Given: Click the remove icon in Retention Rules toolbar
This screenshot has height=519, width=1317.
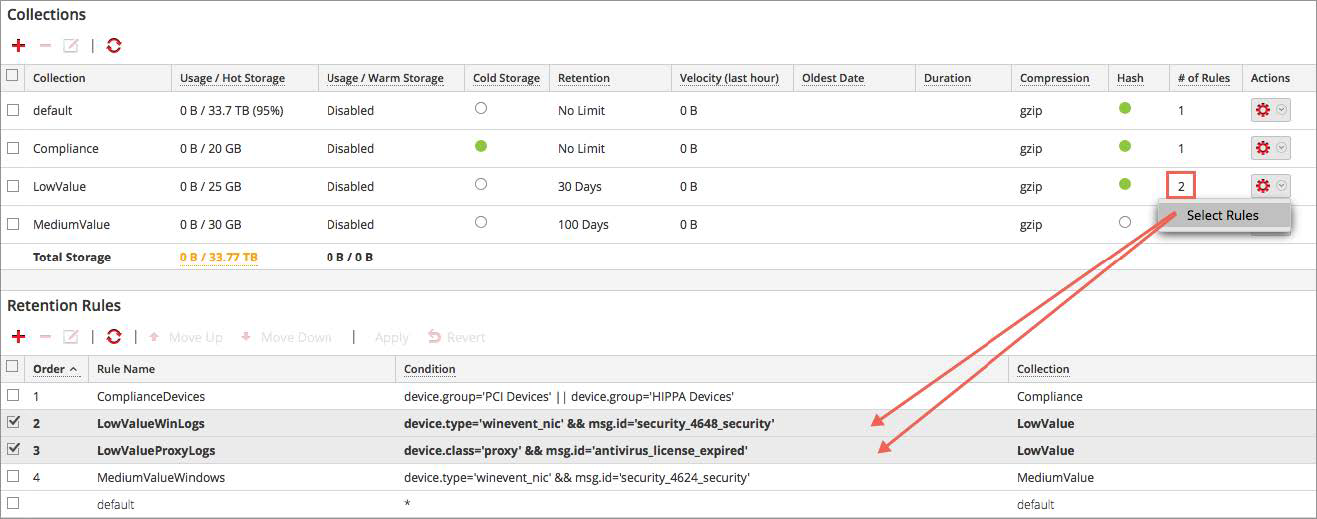Looking at the screenshot, I should (x=45, y=337).
